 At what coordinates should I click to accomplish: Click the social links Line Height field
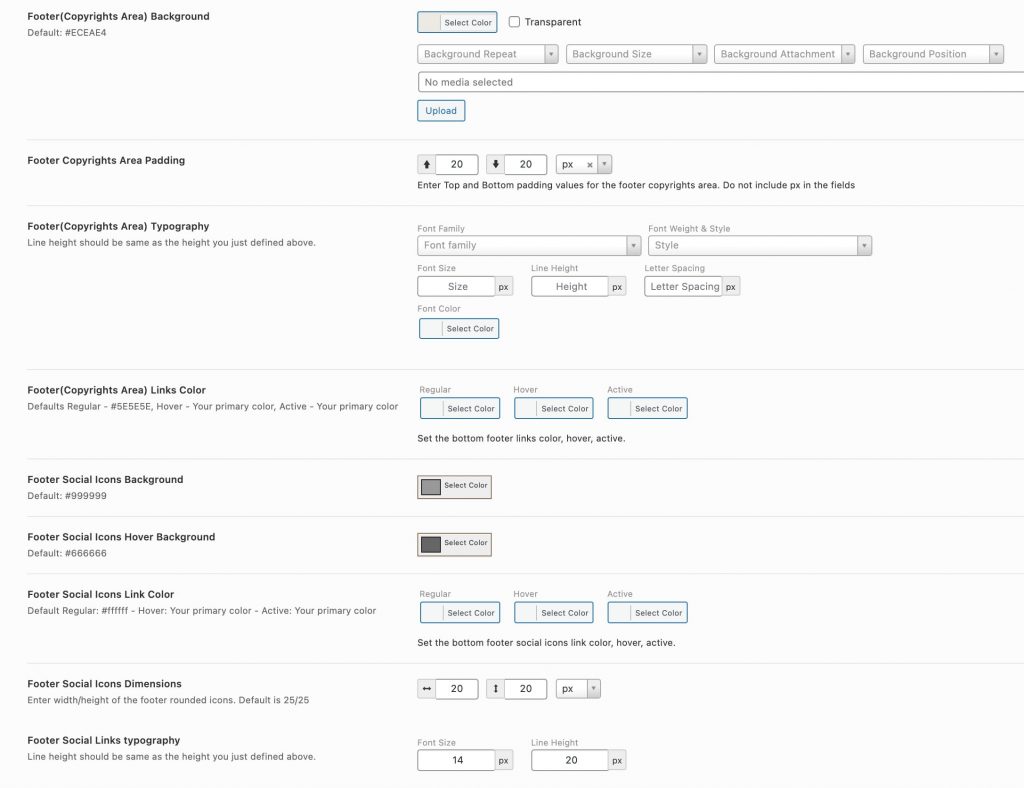coord(570,761)
